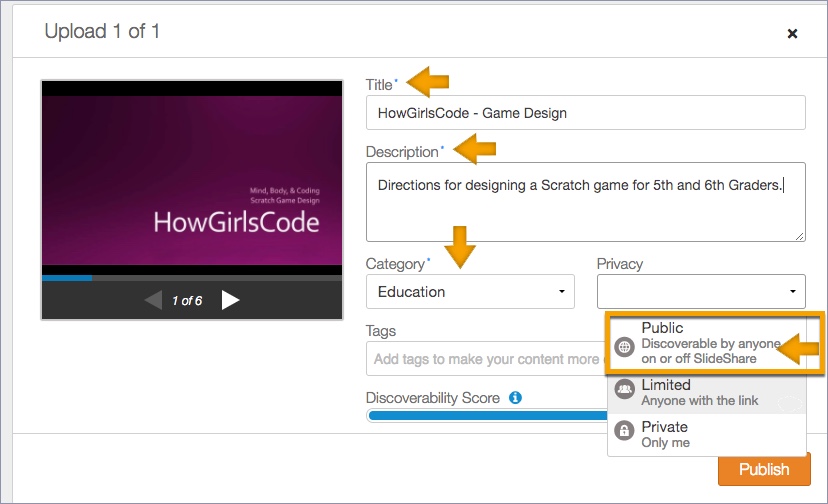Select the Public privacy option

[707, 343]
